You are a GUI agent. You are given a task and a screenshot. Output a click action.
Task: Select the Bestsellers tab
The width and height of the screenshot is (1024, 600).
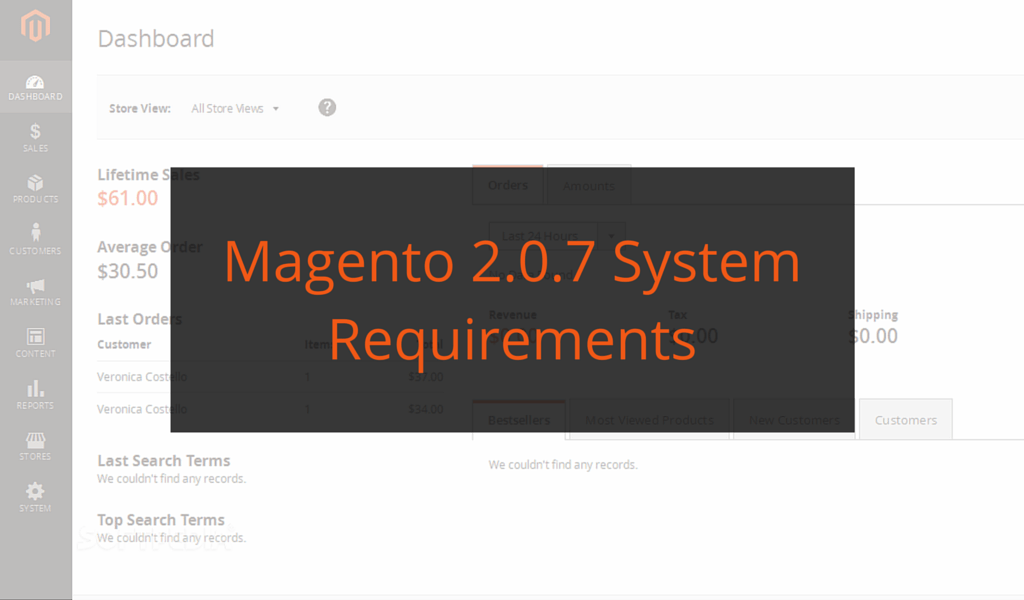pos(519,420)
